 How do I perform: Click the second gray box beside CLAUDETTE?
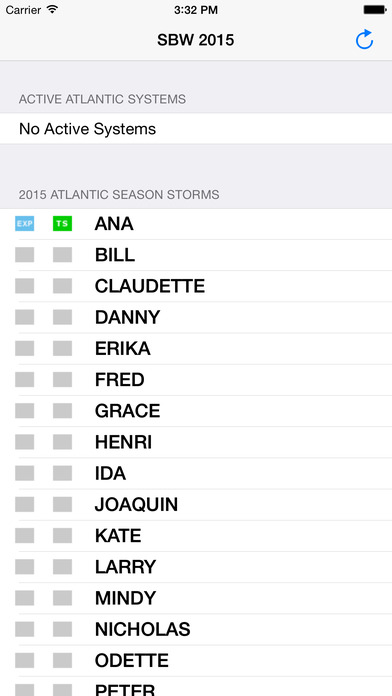pos(62,286)
